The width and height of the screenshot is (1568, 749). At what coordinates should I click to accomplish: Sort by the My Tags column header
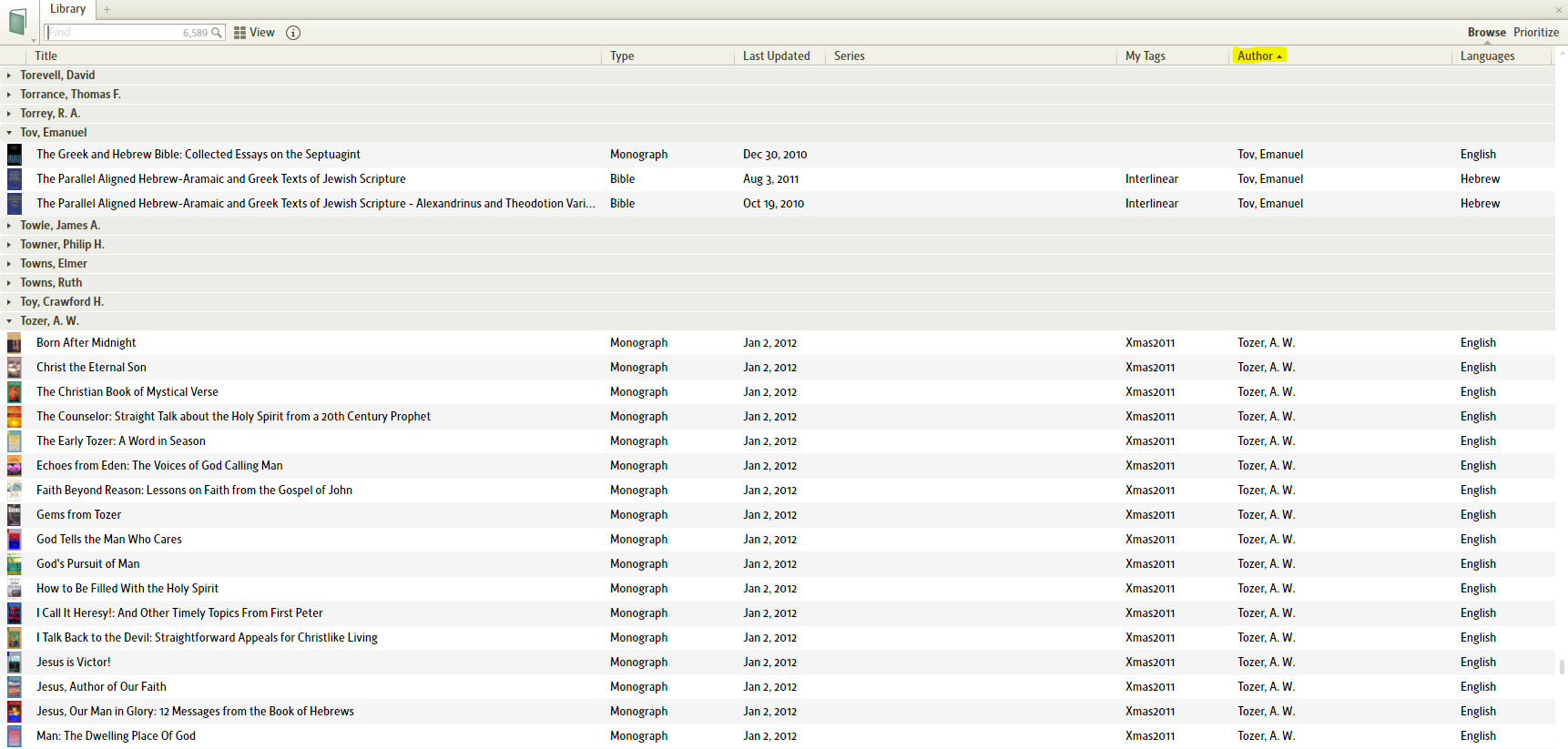(1145, 56)
